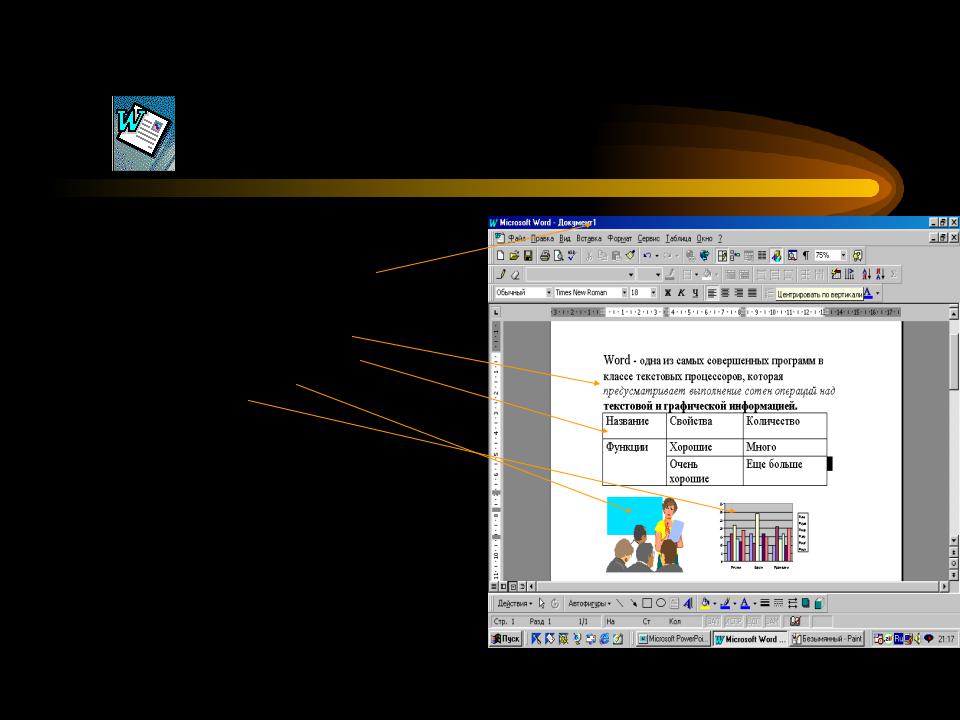960x720 pixels.
Task: Create a new blank Word document
Action: pos(500,255)
